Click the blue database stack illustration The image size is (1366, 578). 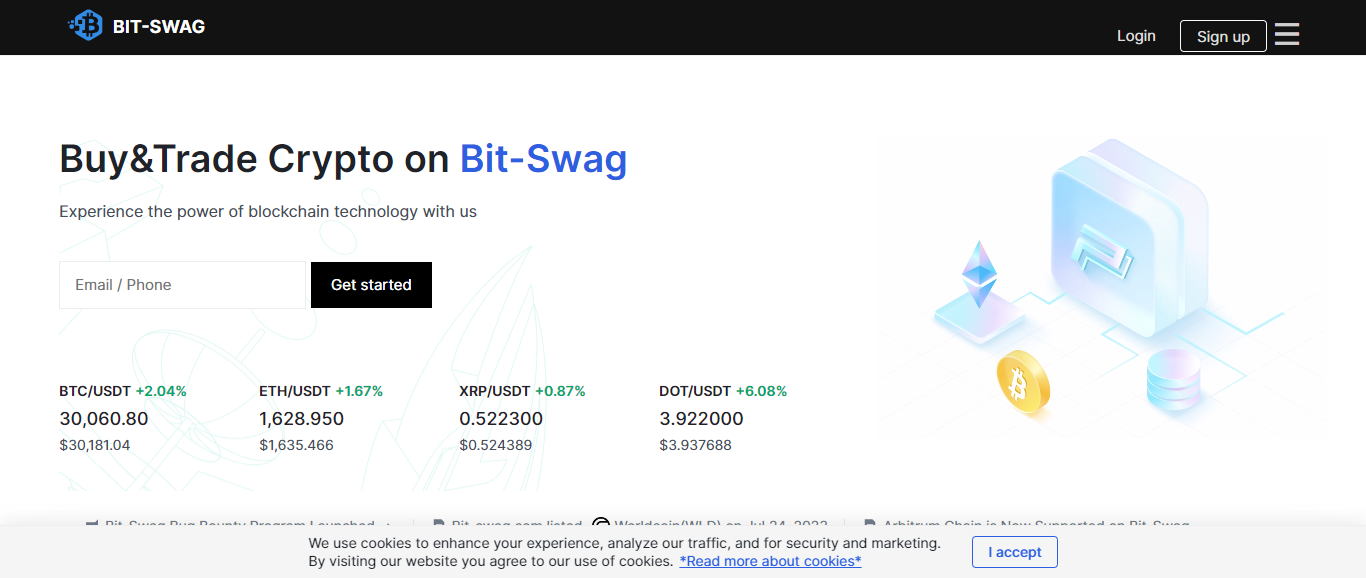point(1173,380)
